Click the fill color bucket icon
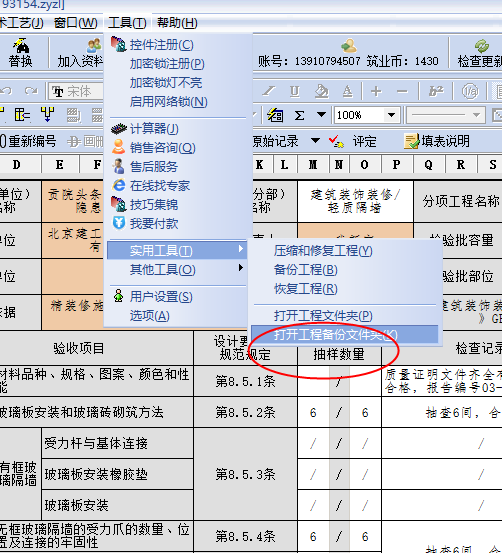This screenshot has height=553, width=502. (321, 92)
